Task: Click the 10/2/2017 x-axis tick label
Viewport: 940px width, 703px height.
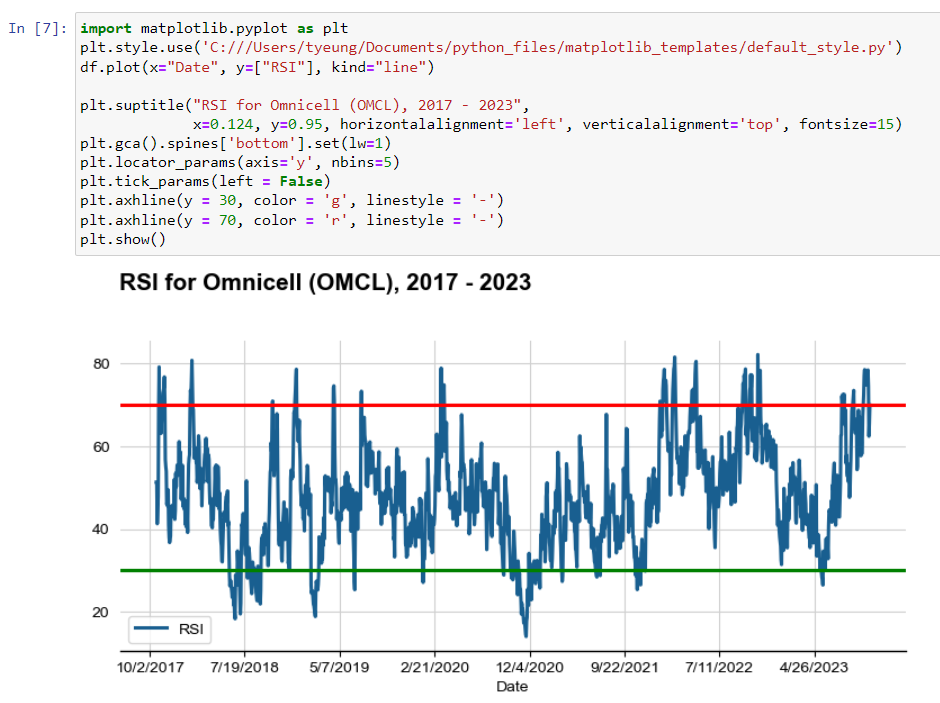Action: pyautogui.click(x=150, y=667)
